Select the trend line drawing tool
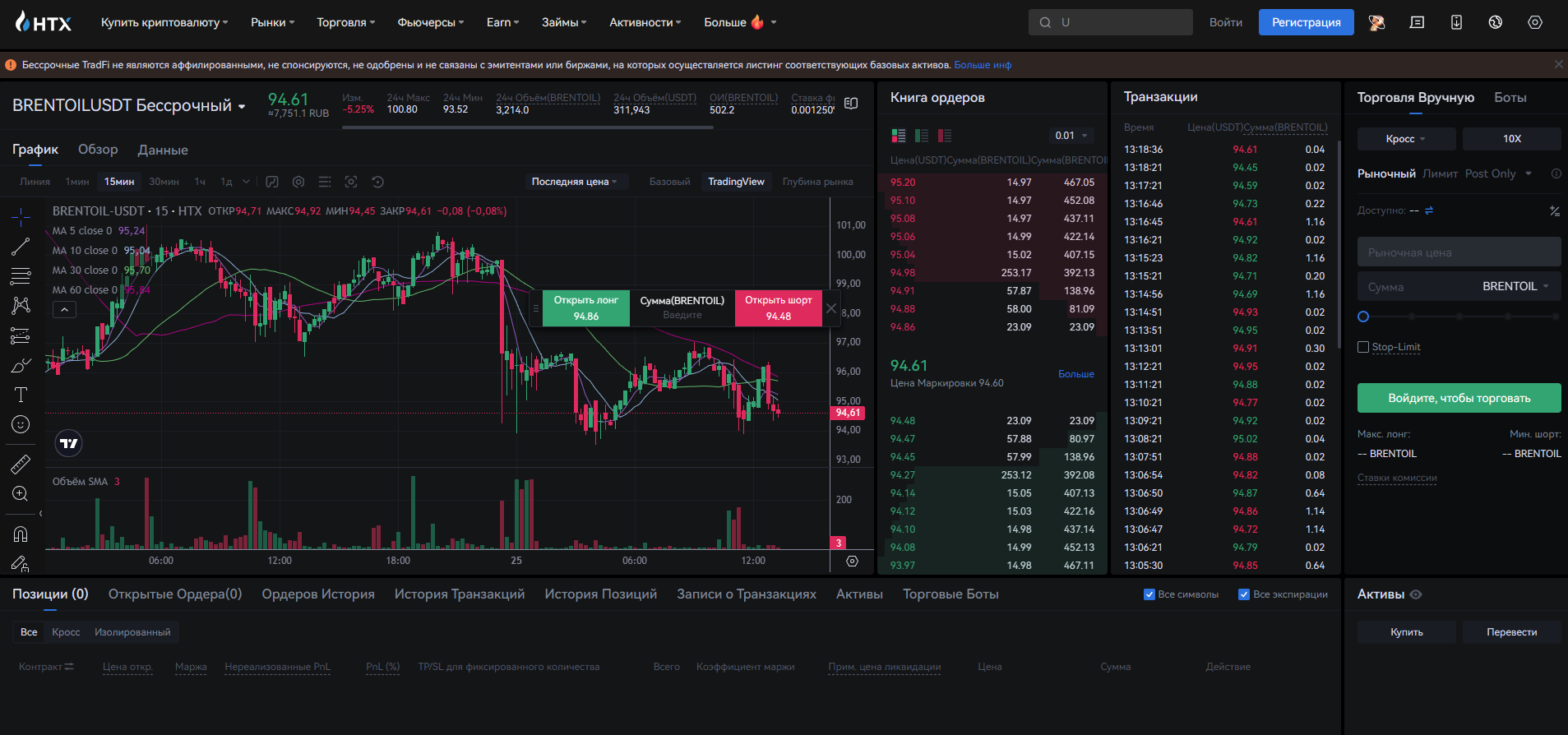 tap(21, 246)
